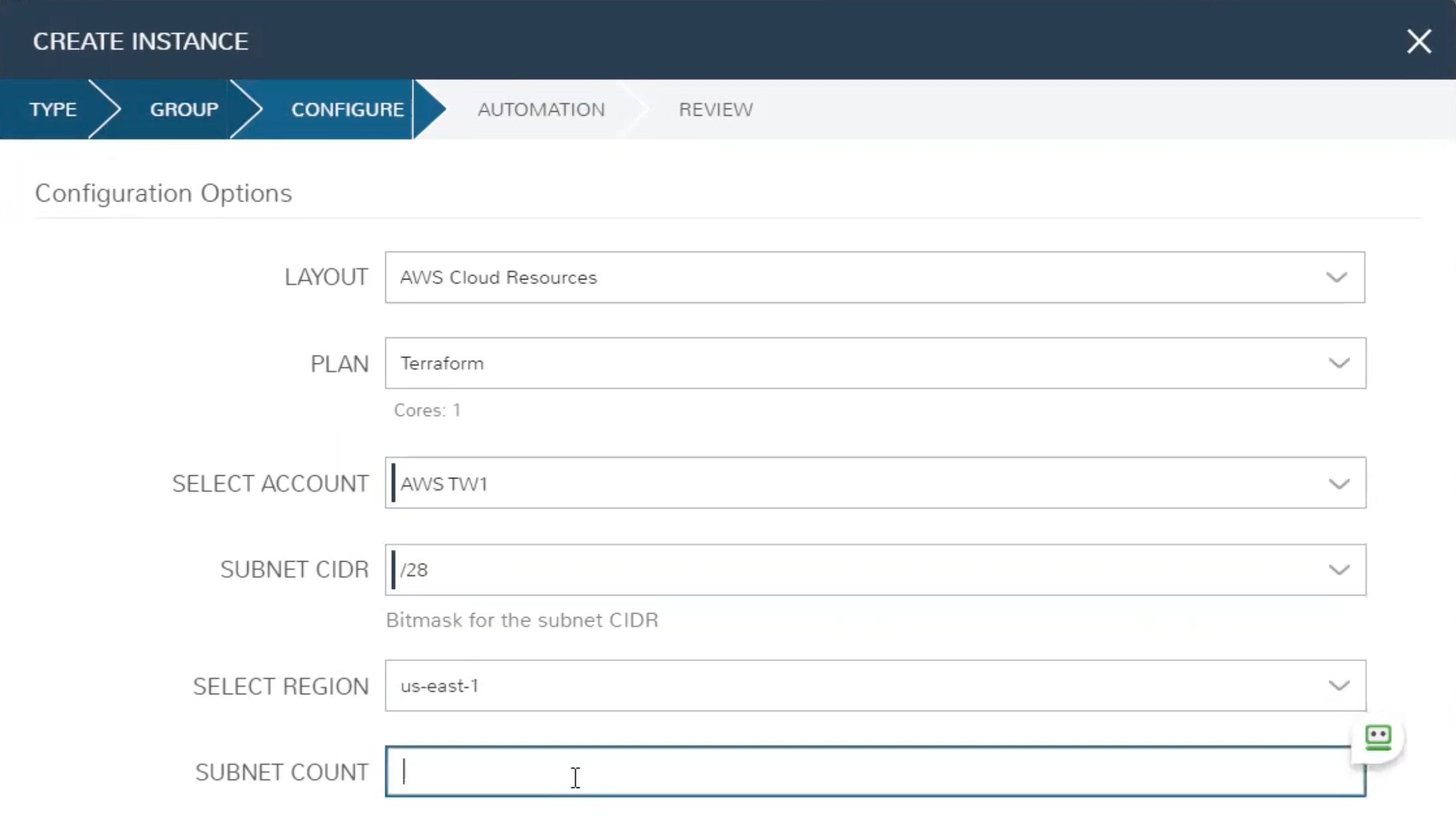Toggle the REVIEW step navigation item
The image size is (1456, 816).
(x=716, y=109)
